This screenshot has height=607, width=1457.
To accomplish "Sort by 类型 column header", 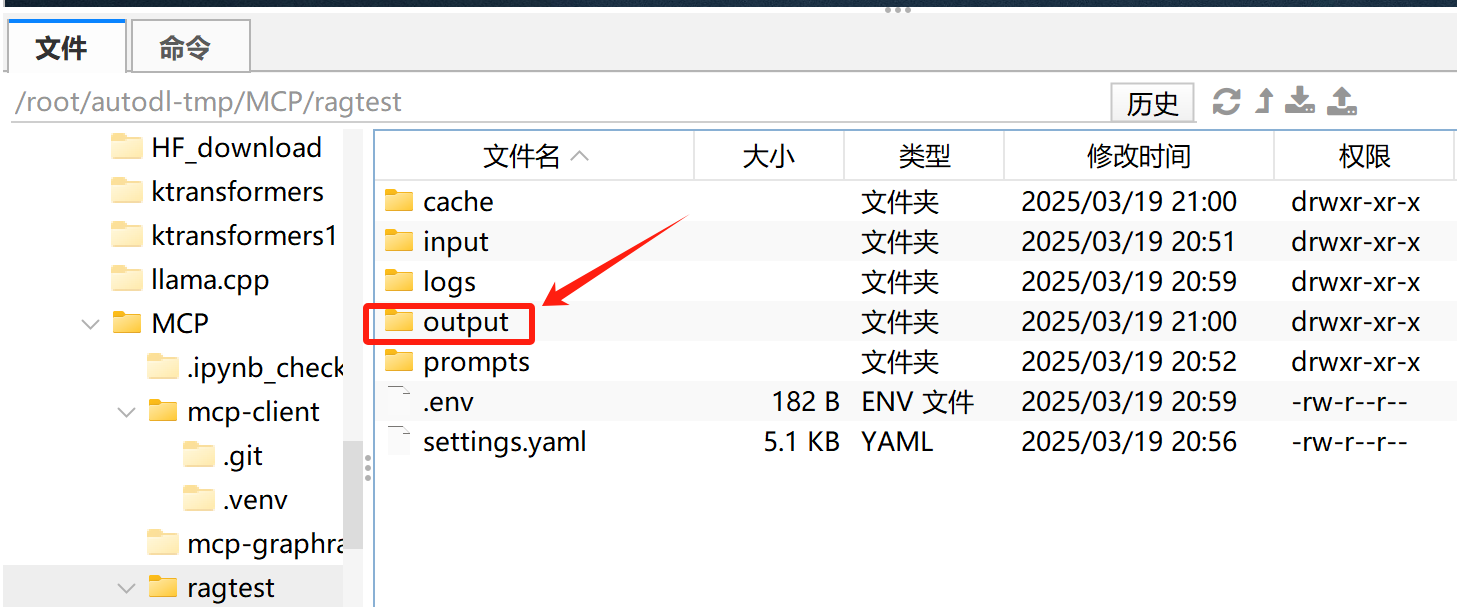I will point(924,156).
